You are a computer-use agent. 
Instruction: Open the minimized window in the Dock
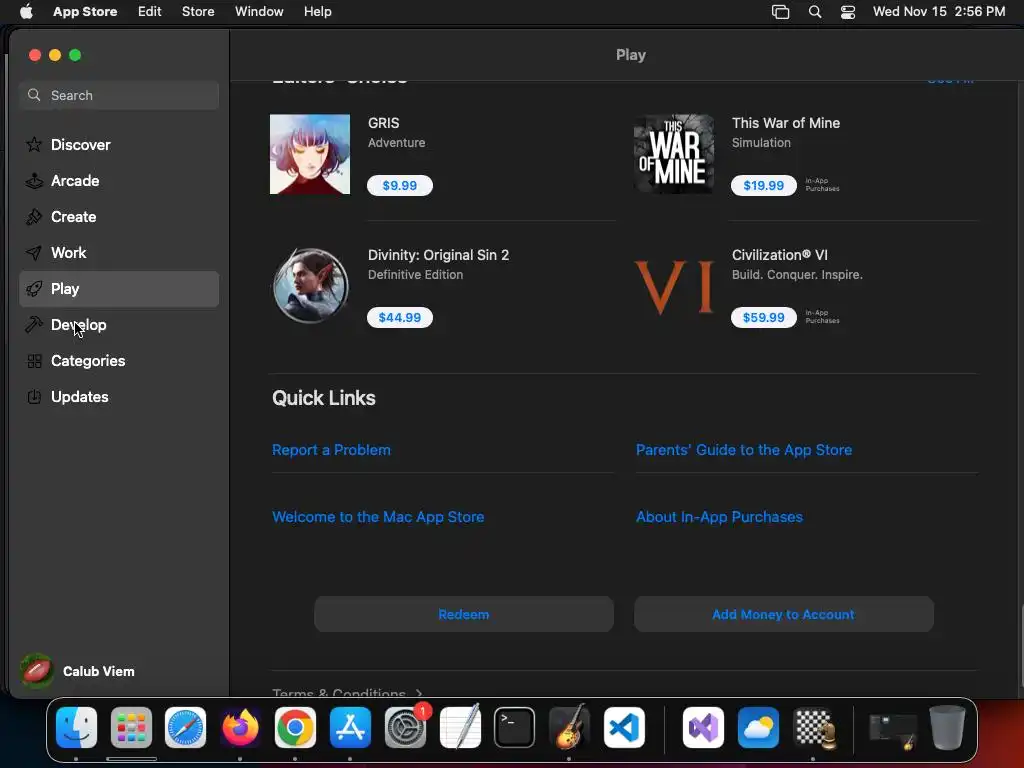(x=892, y=729)
